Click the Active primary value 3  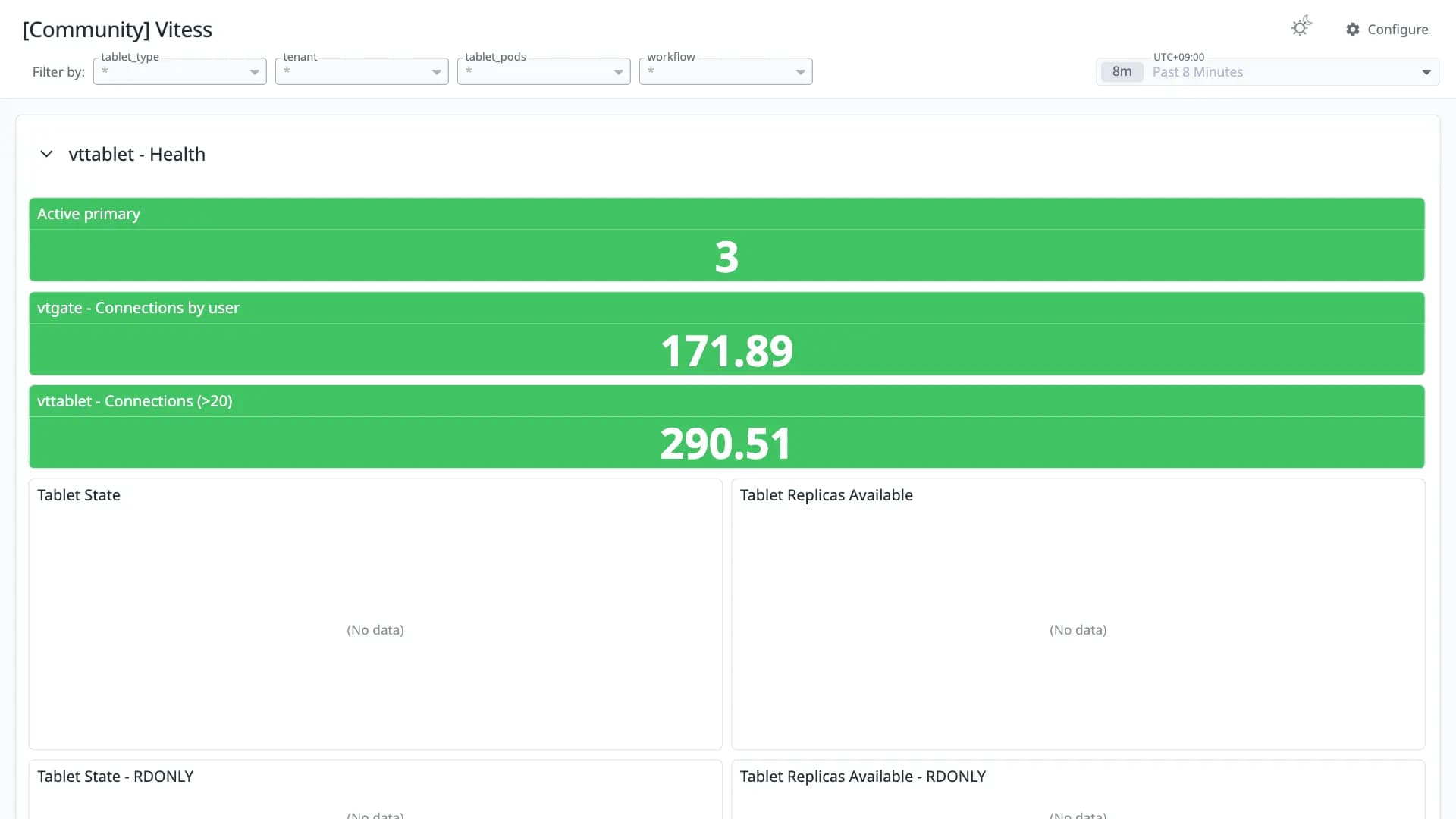[726, 257]
